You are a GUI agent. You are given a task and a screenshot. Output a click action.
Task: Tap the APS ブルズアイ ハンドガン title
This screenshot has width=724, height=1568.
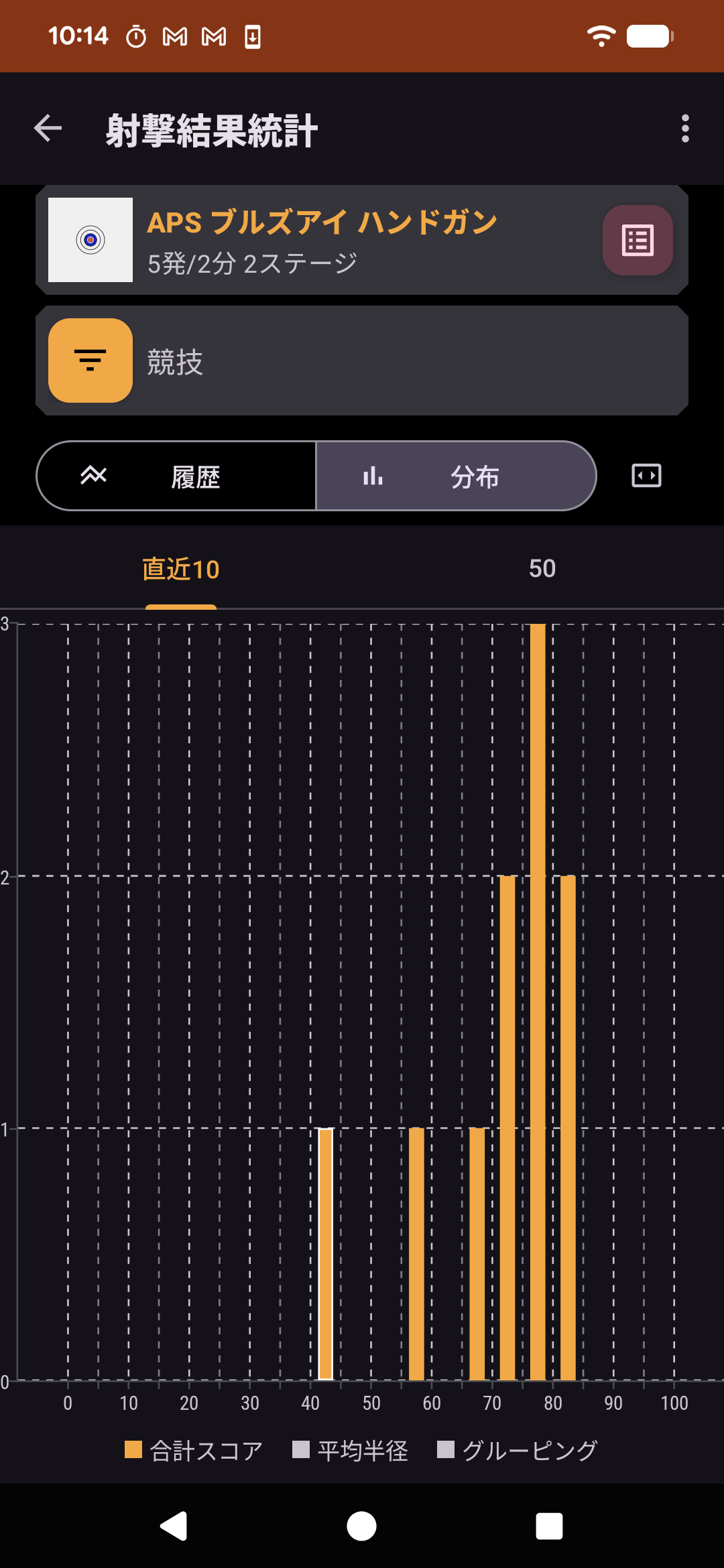tap(322, 222)
